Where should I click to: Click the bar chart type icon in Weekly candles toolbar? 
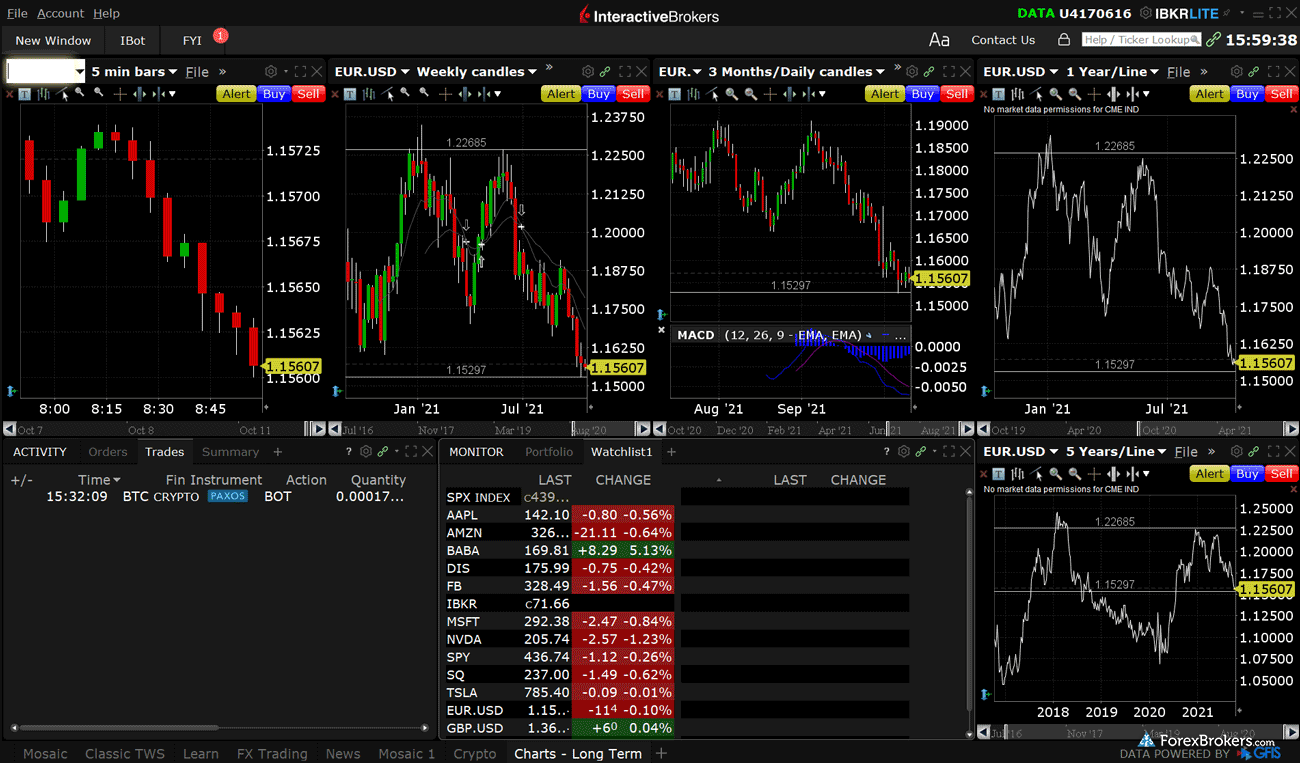(370, 94)
